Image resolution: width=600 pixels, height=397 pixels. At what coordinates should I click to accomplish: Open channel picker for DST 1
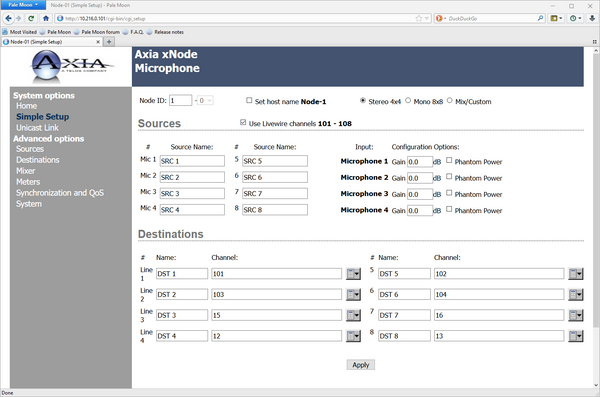tap(353, 274)
